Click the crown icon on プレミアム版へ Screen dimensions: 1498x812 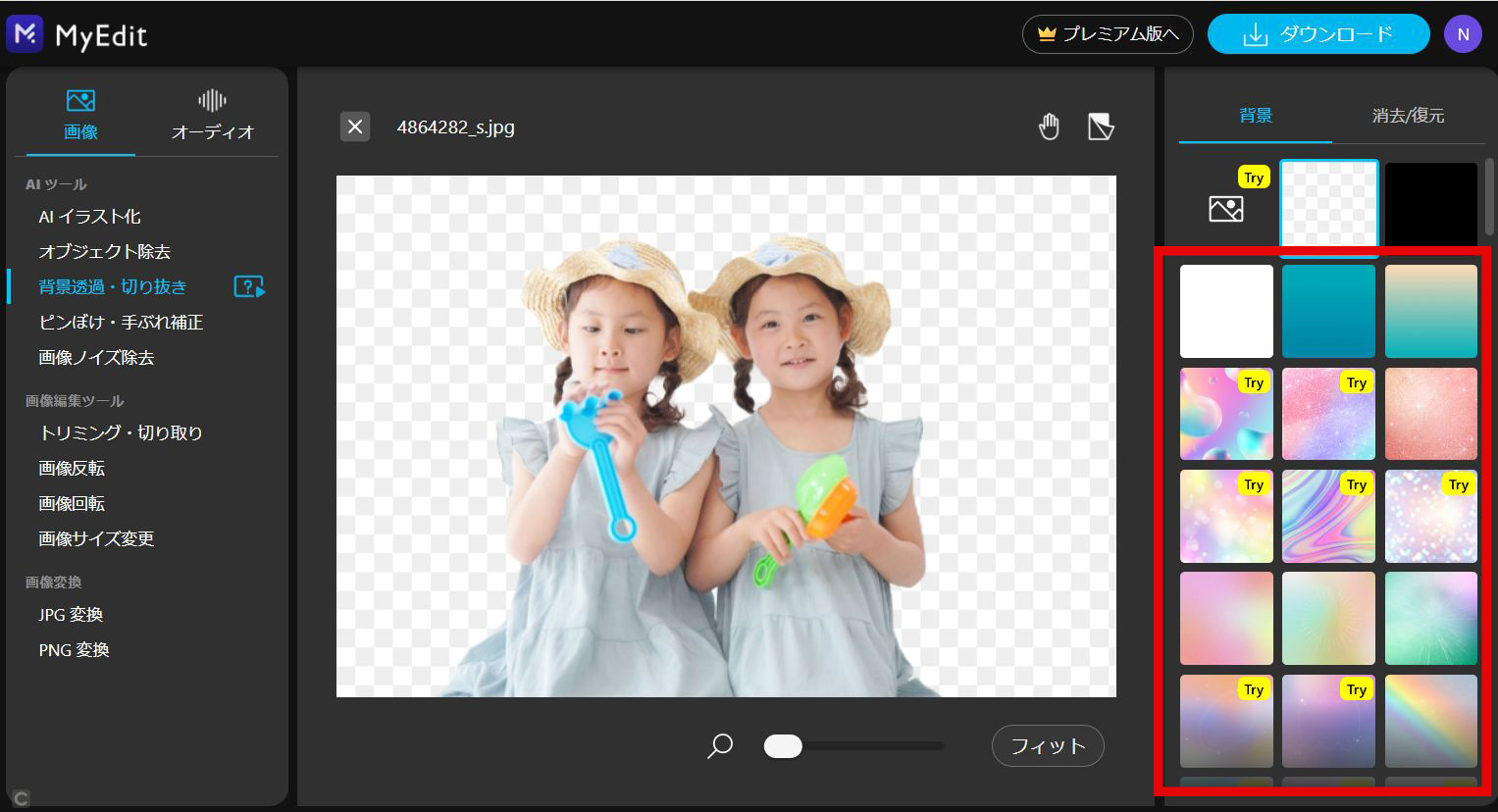(1044, 33)
